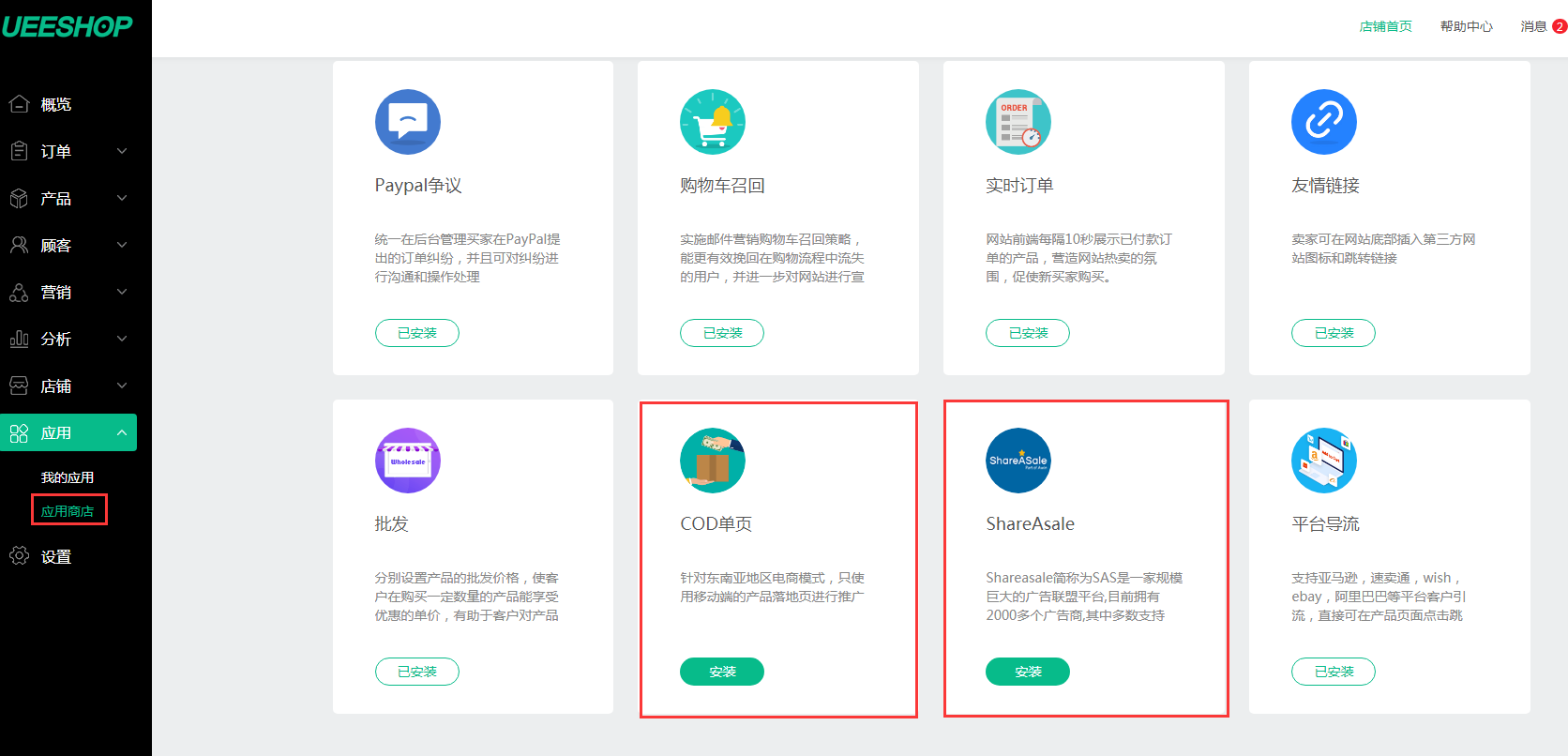Click the 平台导流 platform screens icon
This screenshot has height=756, width=1568.
tap(1324, 461)
